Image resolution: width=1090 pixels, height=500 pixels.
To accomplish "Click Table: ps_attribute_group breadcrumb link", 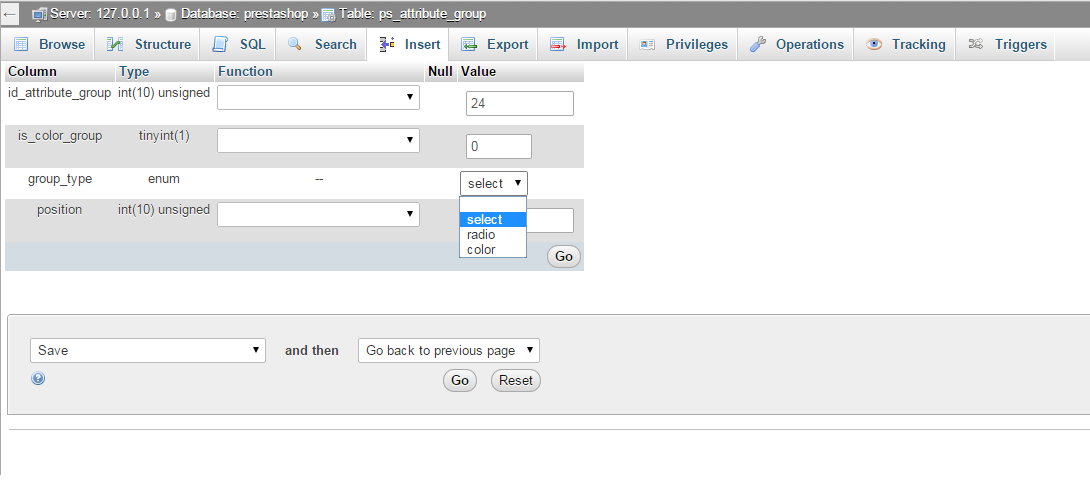I will tap(413, 14).
